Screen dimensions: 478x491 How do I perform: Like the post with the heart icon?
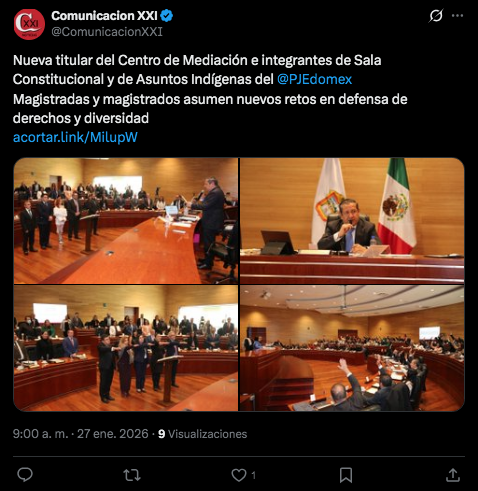(x=239, y=475)
